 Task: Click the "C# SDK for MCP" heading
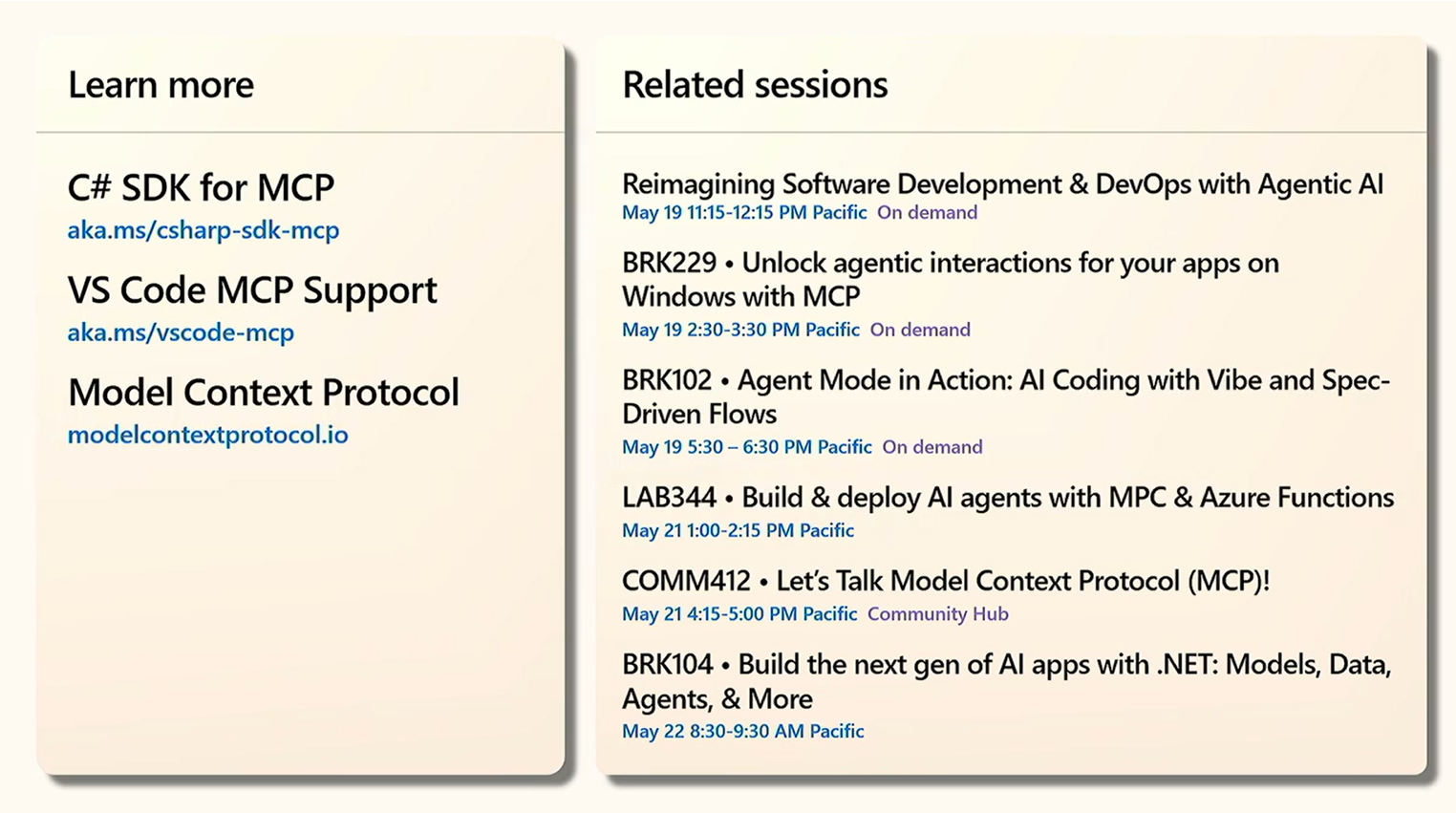click(x=201, y=187)
